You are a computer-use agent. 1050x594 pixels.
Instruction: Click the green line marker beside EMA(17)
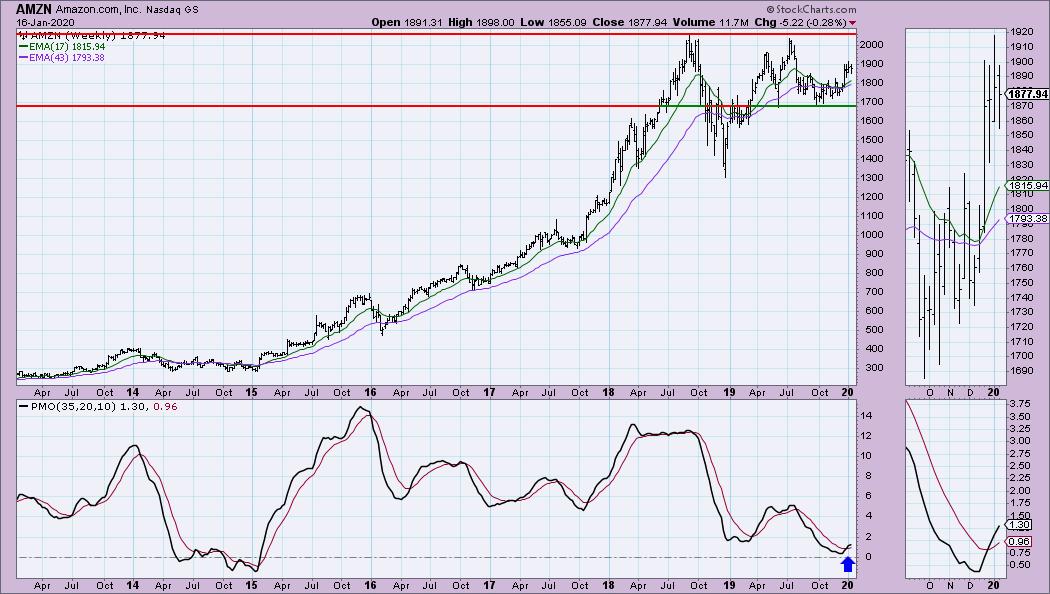(23, 47)
